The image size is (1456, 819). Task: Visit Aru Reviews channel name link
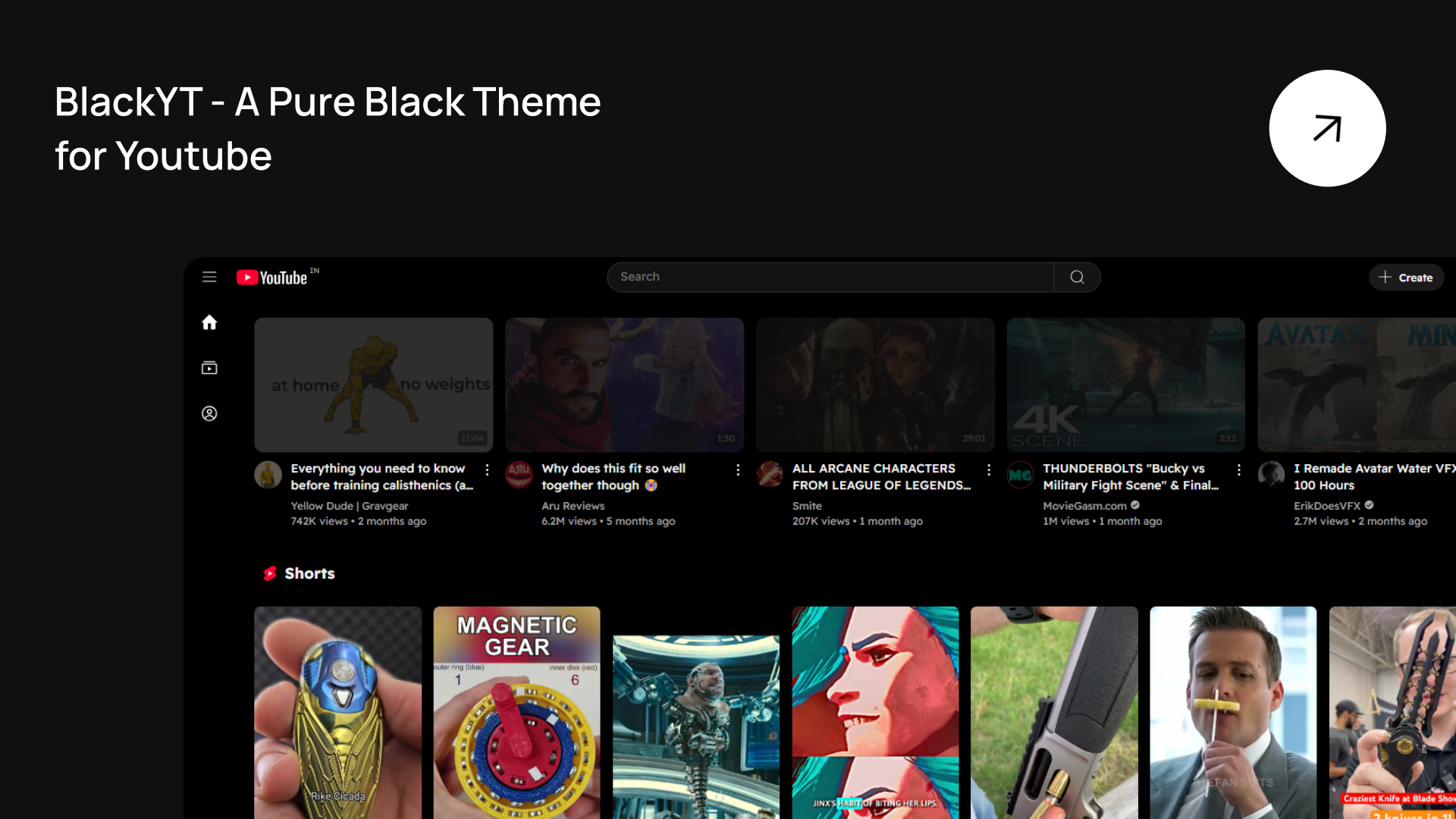click(573, 506)
